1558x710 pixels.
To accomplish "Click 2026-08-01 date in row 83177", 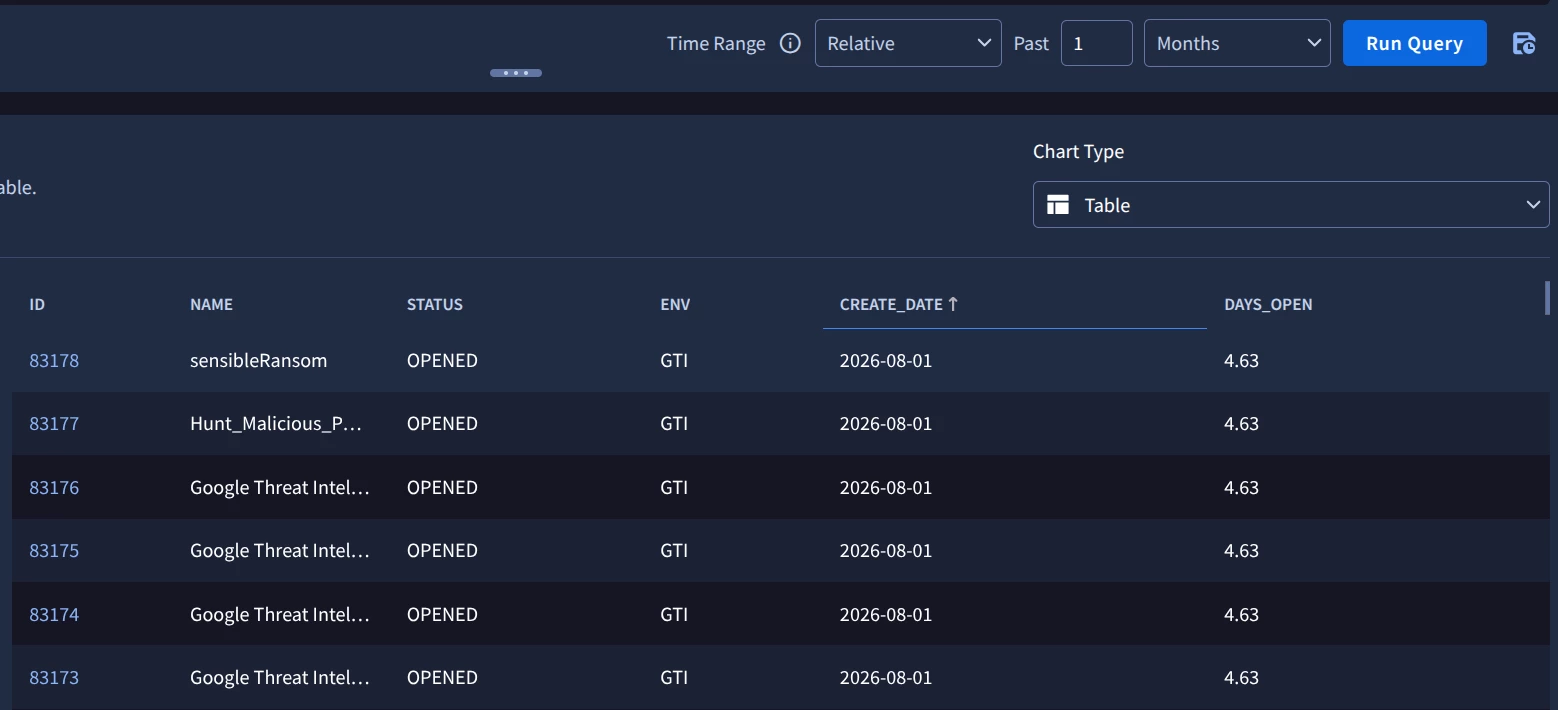I will (x=886, y=423).
